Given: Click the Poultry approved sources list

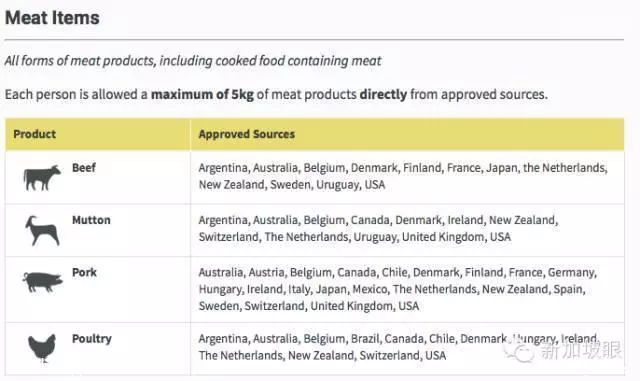Looking at the screenshot, I should click(x=399, y=347).
